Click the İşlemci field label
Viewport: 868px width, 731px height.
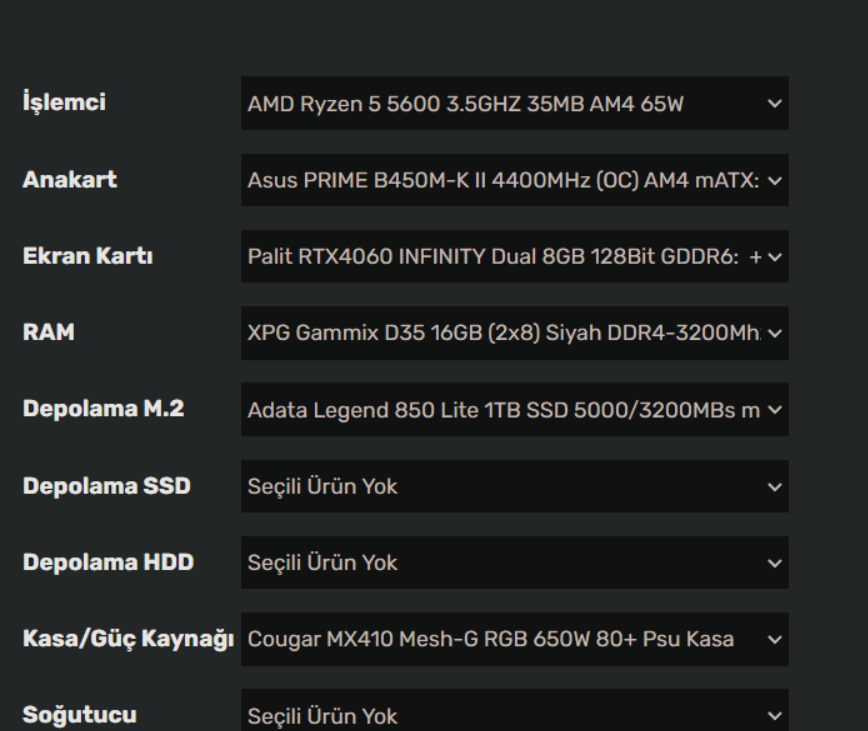point(64,103)
